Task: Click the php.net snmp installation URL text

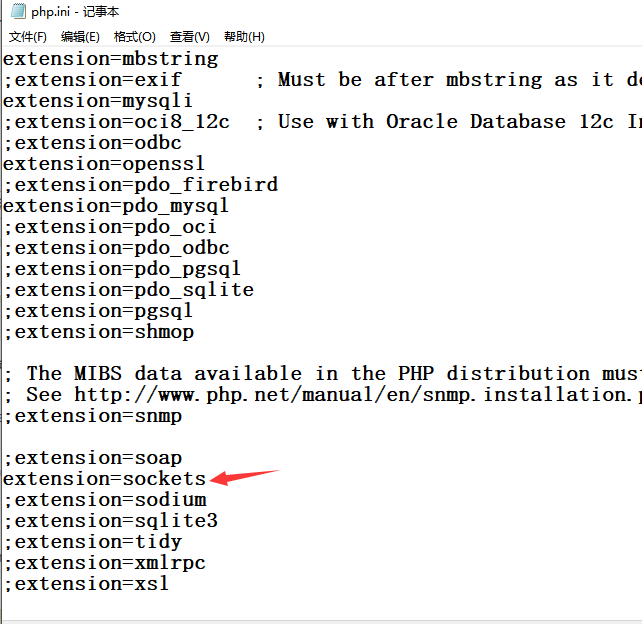Action: point(357,395)
